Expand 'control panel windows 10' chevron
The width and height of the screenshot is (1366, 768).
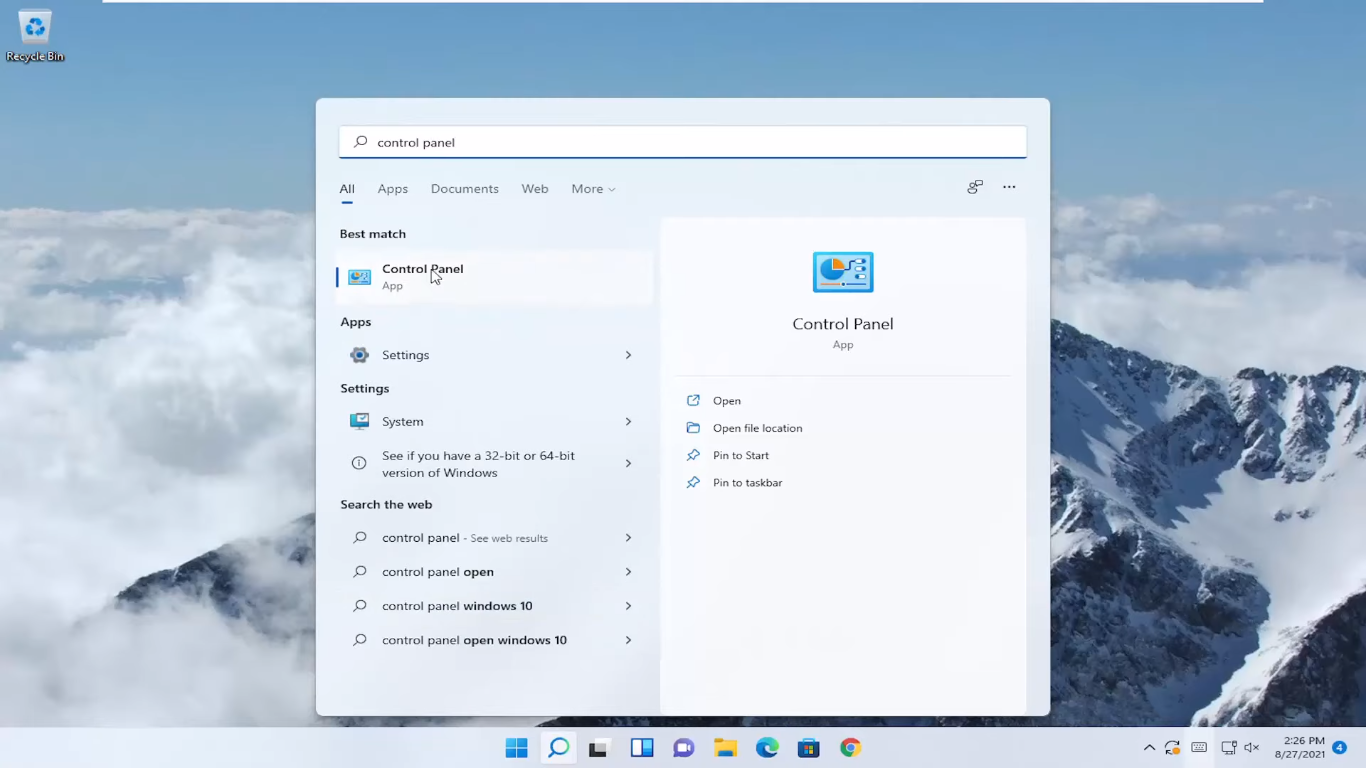click(628, 606)
